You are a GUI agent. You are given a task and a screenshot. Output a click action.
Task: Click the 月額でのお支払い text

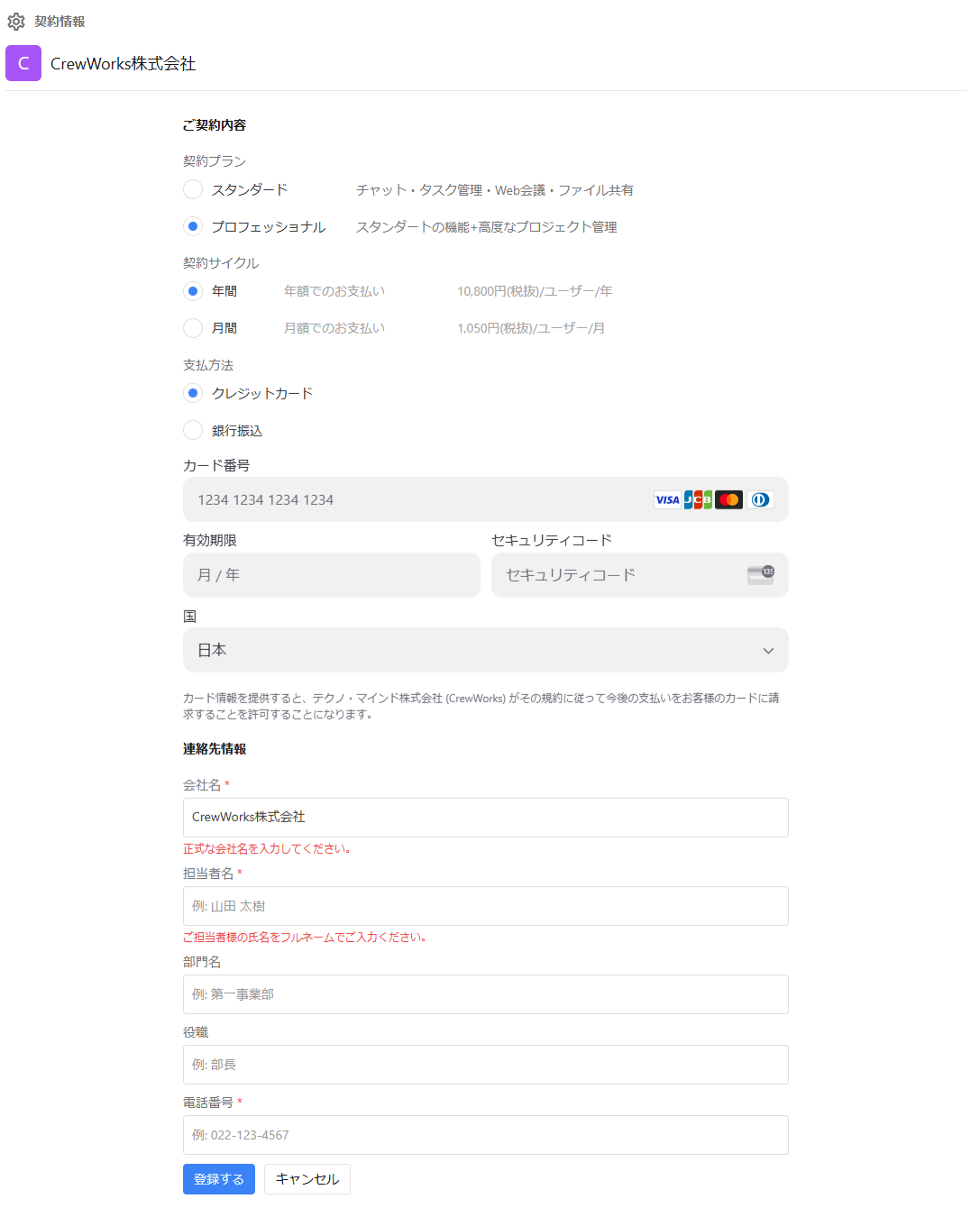[334, 328]
